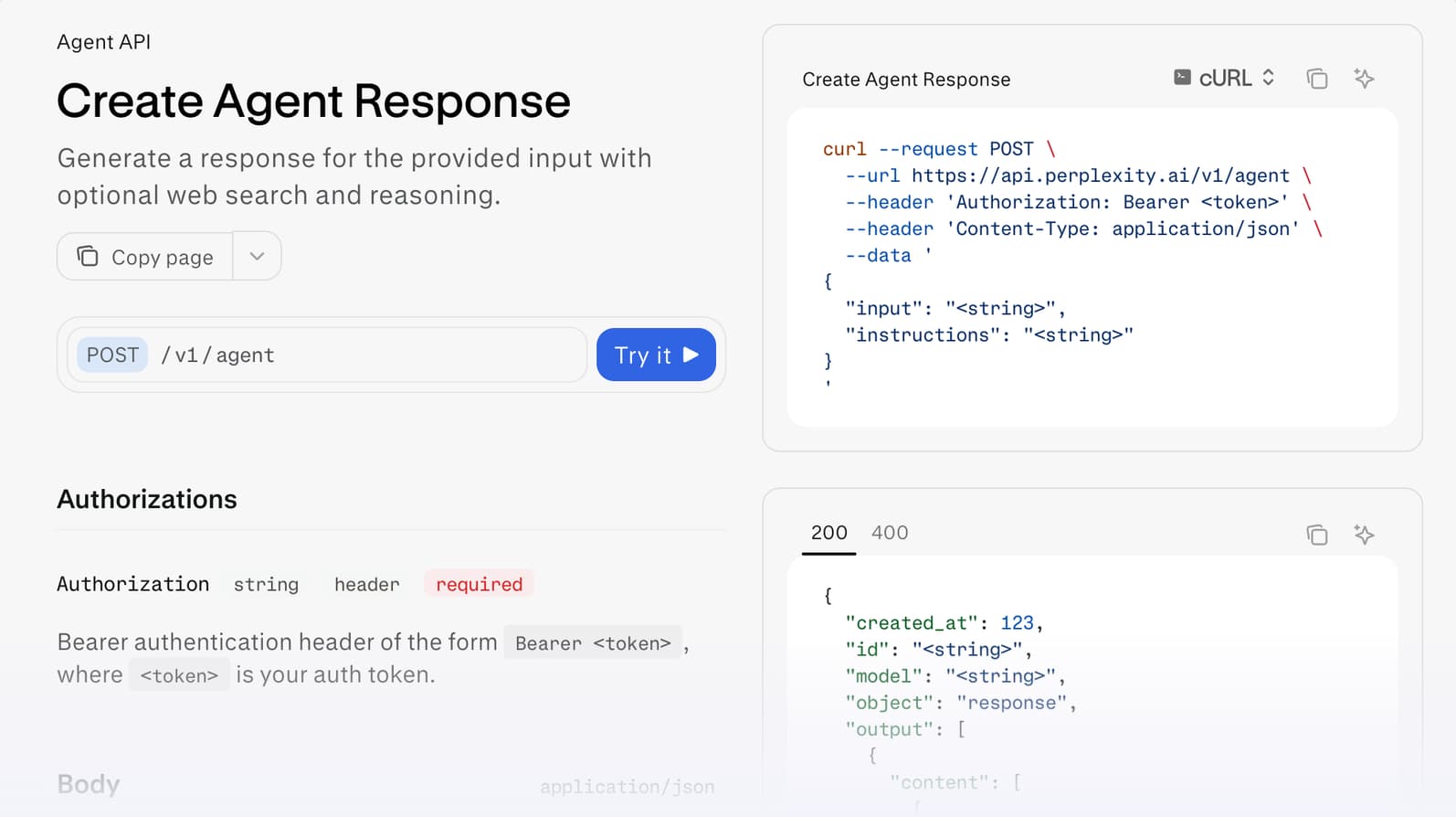The width and height of the screenshot is (1456, 817).
Task: Click the "created_at": 123 response line
Action: pyautogui.click(x=944, y=623)
